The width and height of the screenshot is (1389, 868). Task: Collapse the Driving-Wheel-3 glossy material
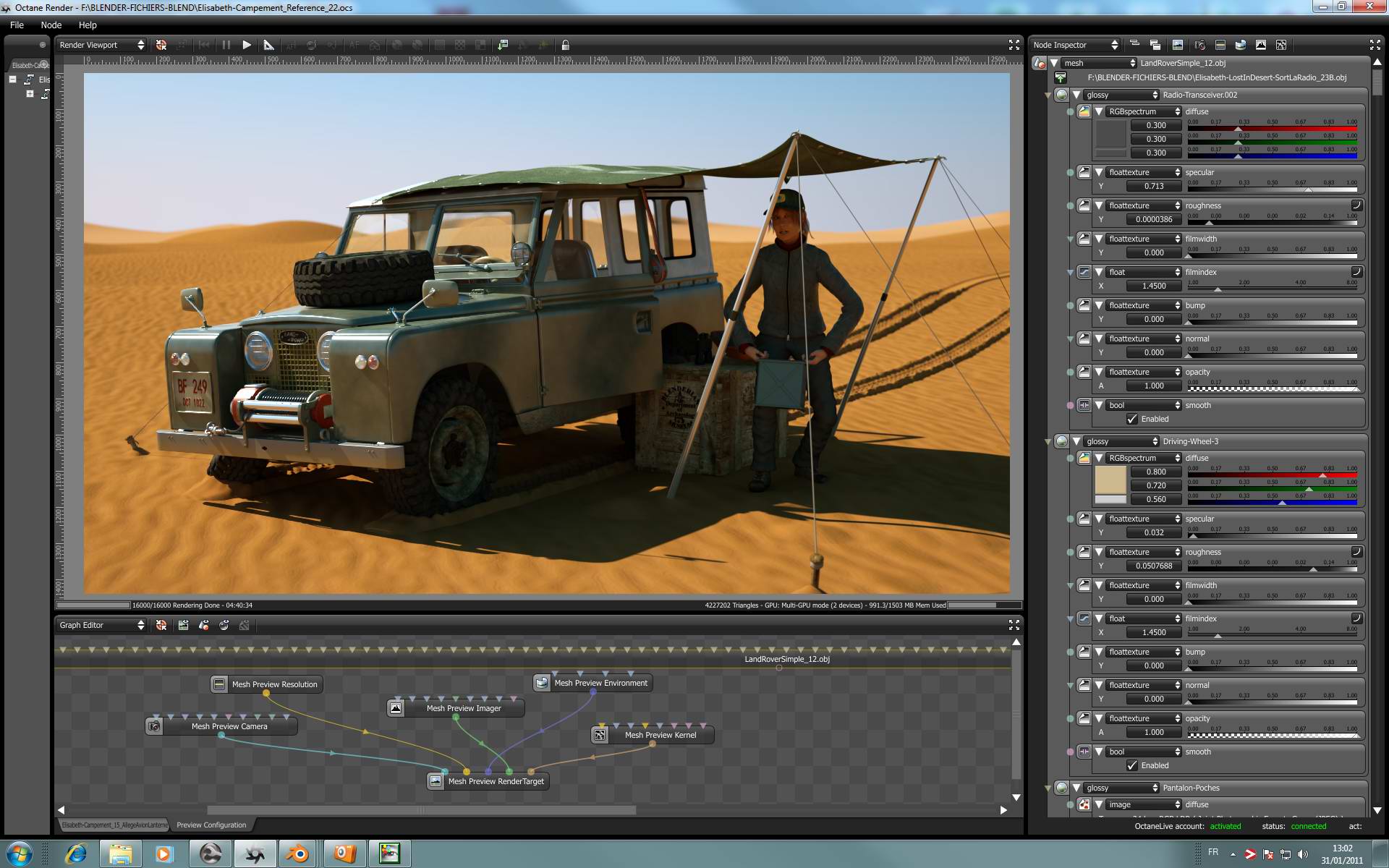tap(1076, 441)
